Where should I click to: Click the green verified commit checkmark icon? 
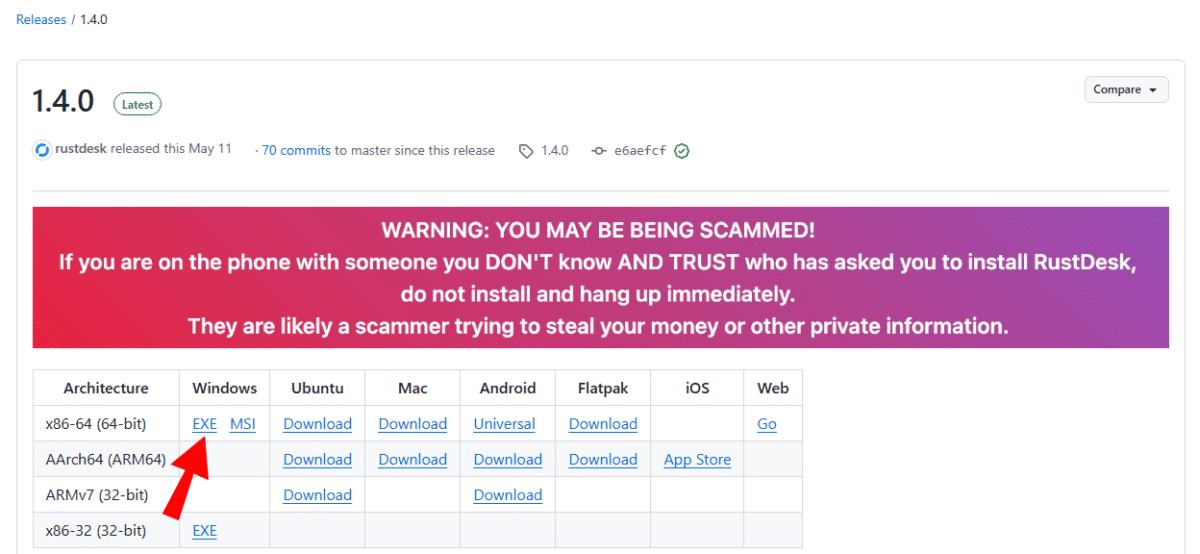(x=682, y=151)
